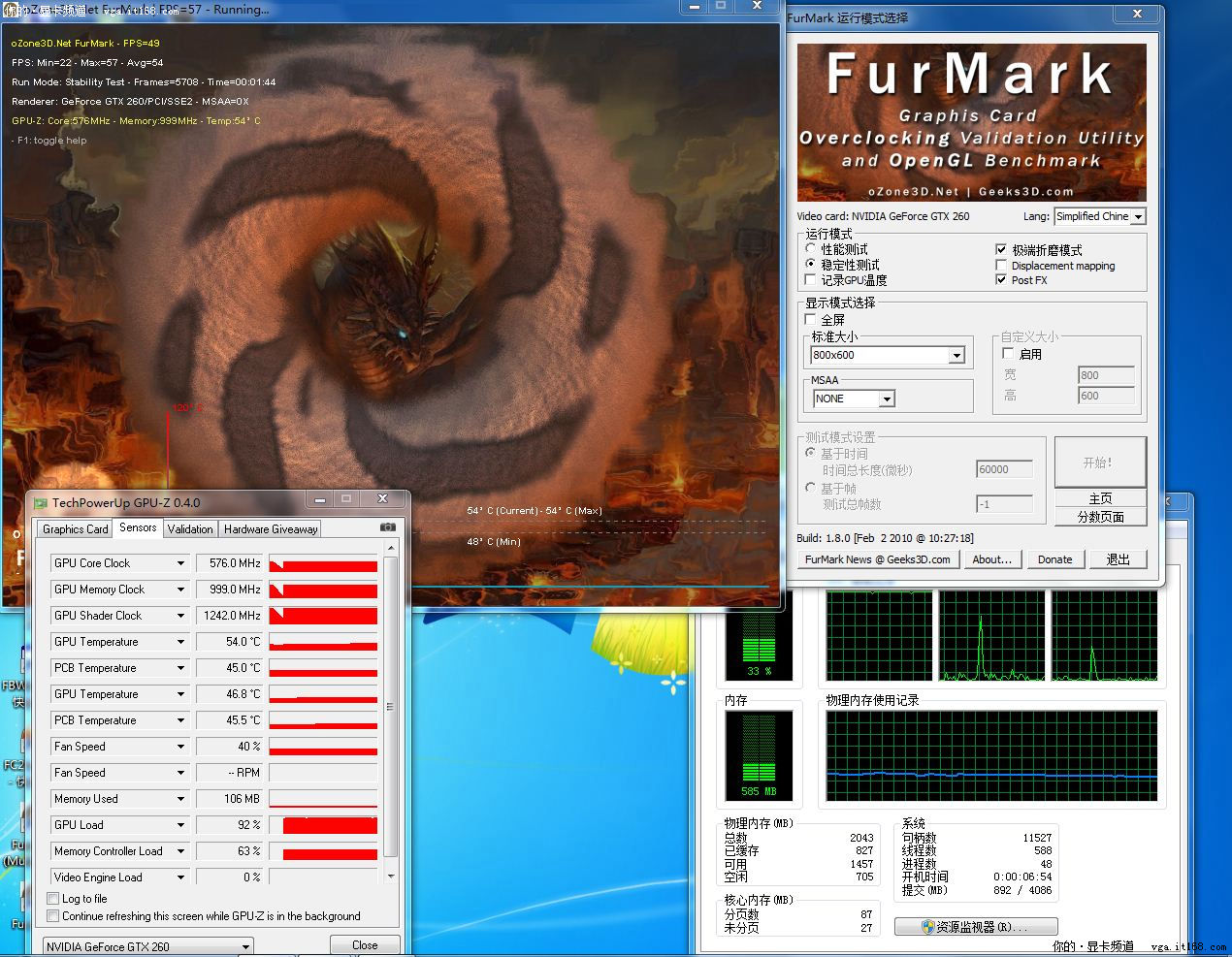Click the 分数页面 scores page button

[x=1100, y=517]
